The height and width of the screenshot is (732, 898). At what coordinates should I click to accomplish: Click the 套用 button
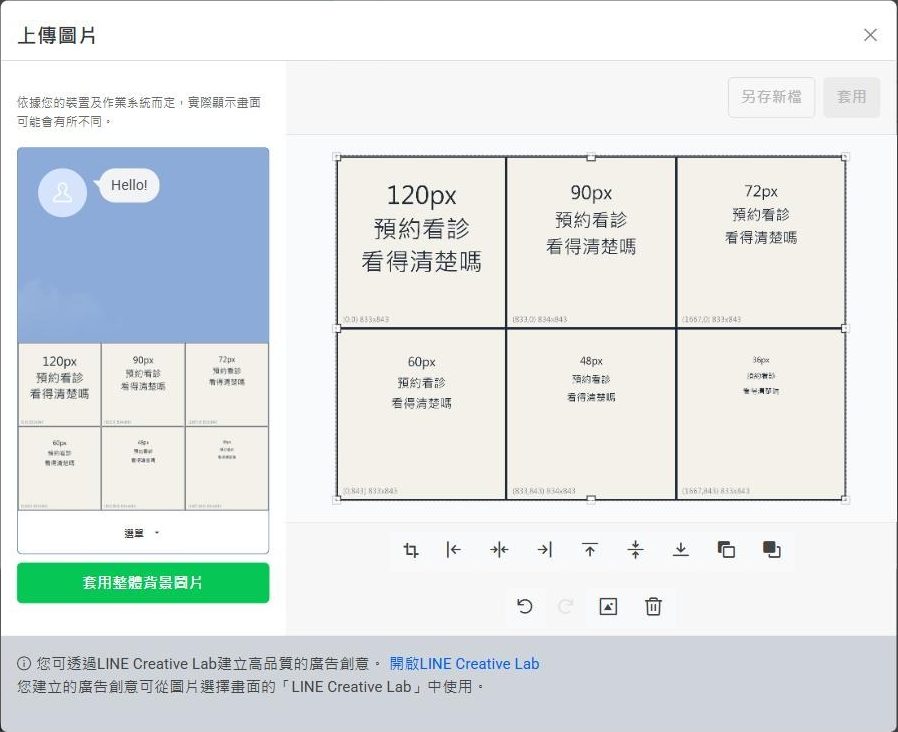(852, 97)
